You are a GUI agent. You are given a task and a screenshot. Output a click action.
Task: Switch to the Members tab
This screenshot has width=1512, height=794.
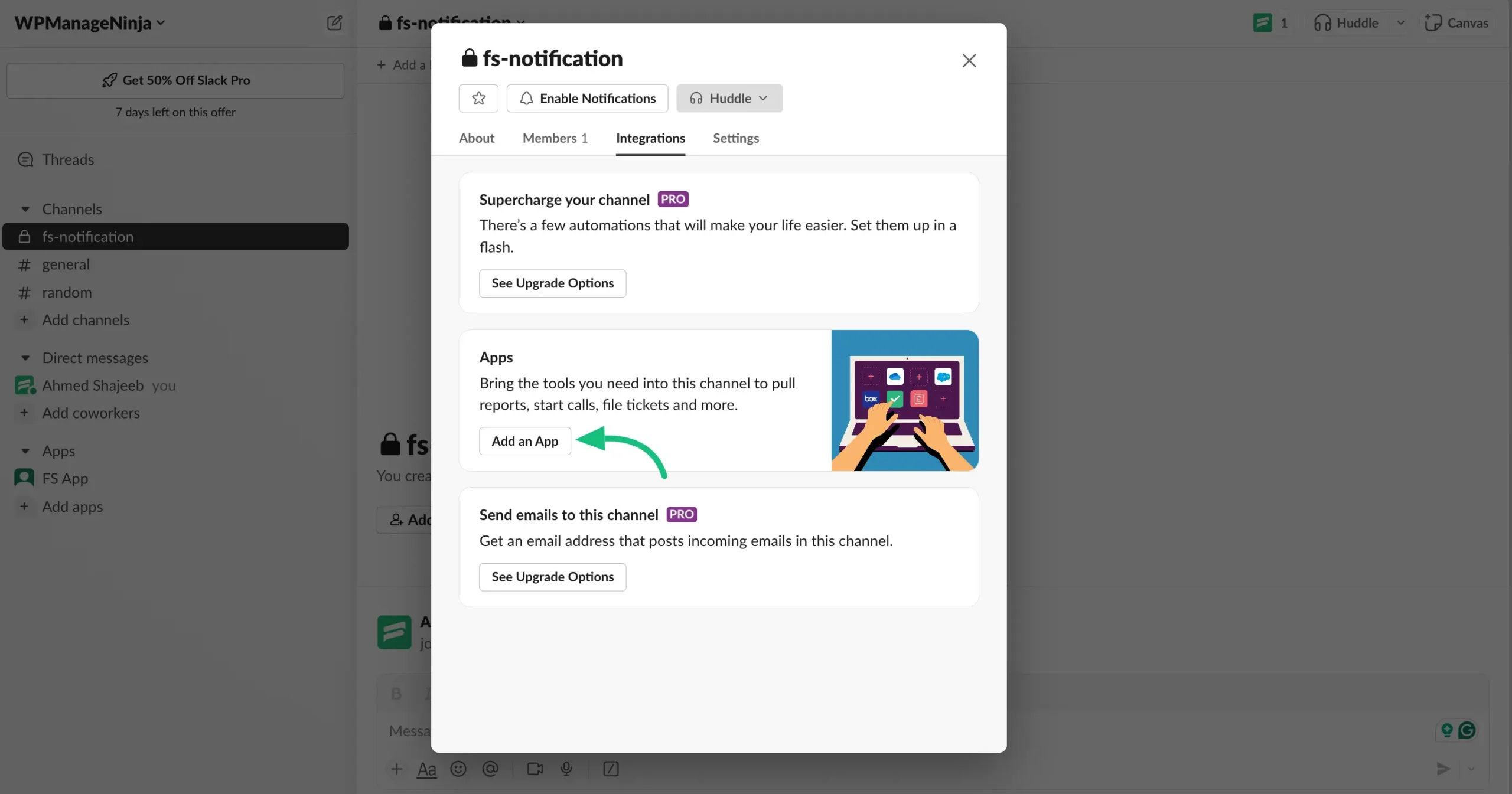point(554,138)
